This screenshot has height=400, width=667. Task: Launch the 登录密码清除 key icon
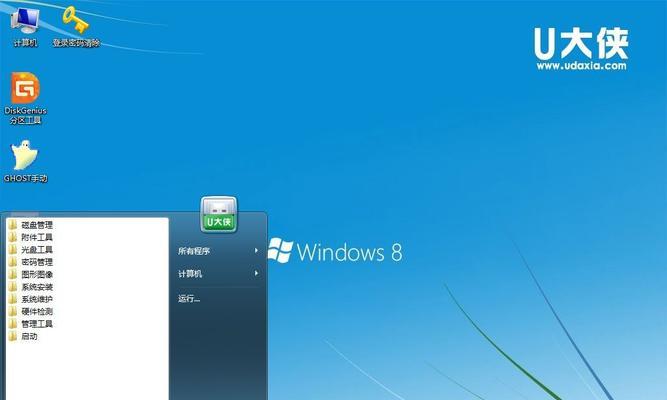pyautogui.click(x=76, y=26)
